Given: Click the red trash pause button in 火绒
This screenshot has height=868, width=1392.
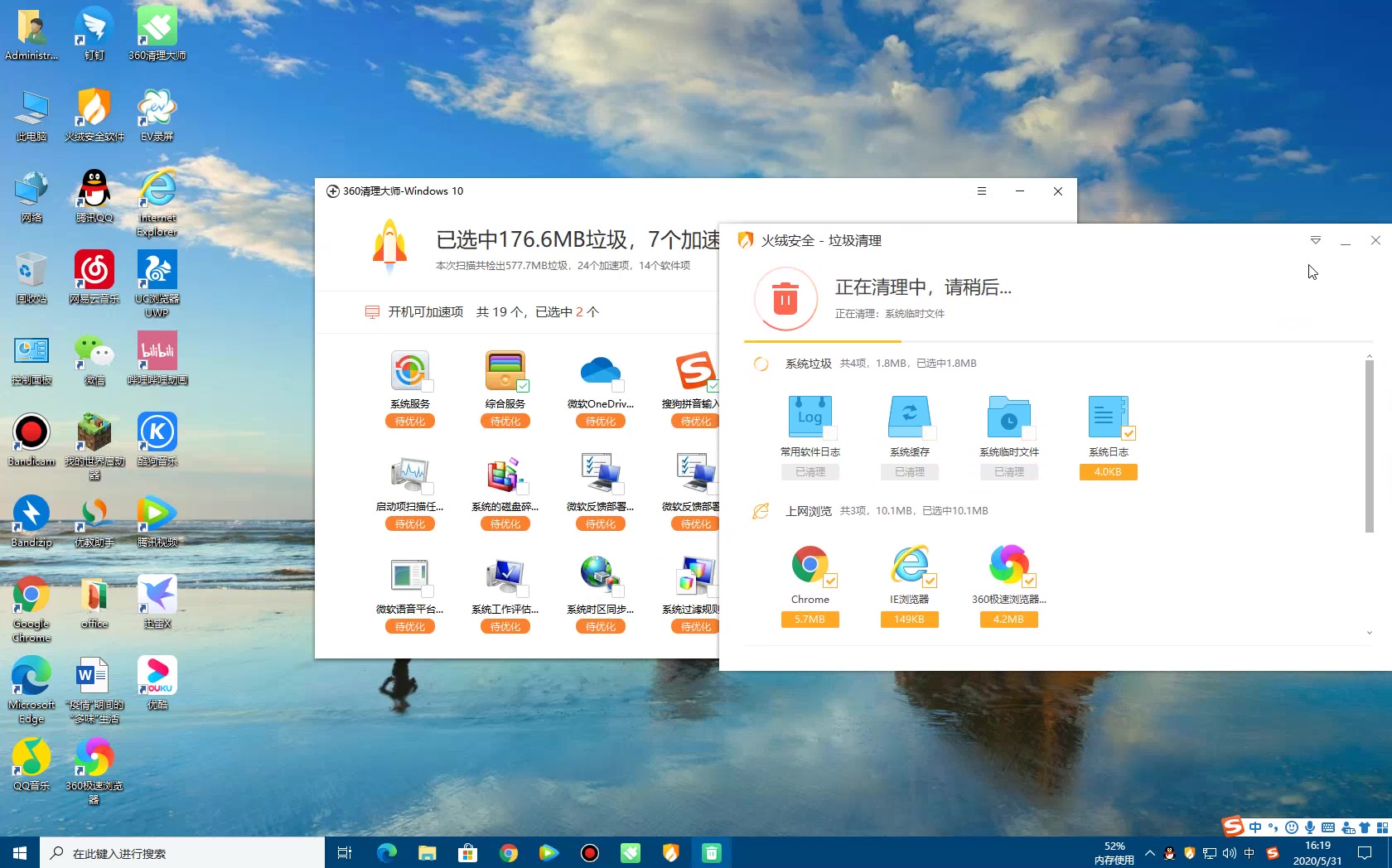Looking at the screenshot, I should [785, 298].
